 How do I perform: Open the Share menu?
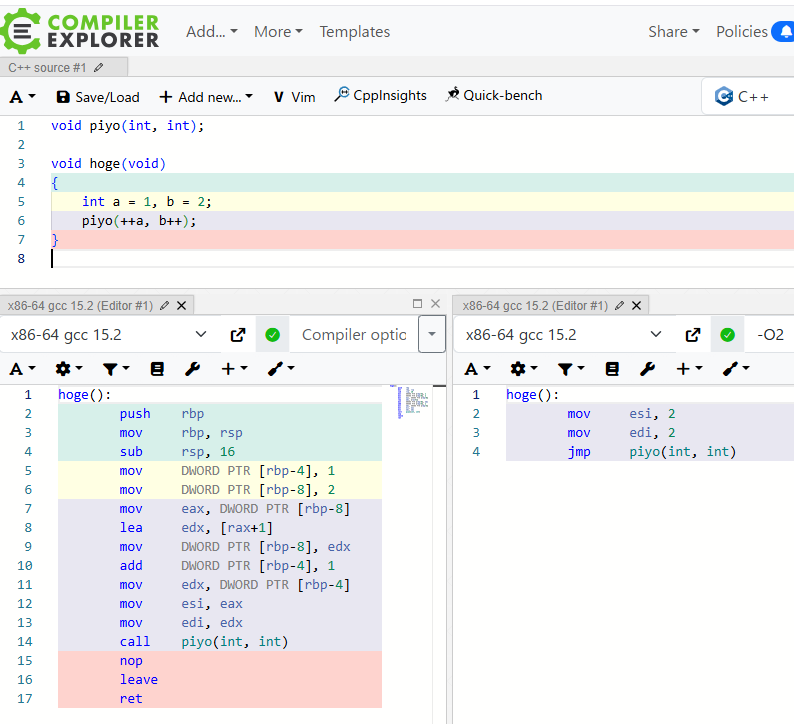[x=673, y=31]
